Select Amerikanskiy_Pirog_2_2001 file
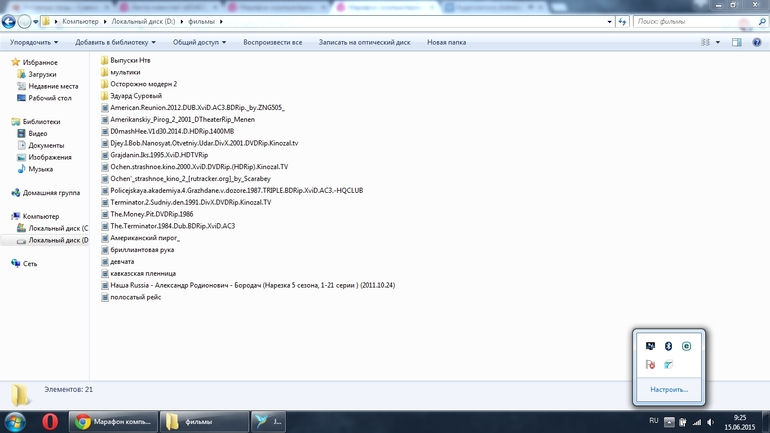This screenshot has width=770, height=433. [178, 119]
